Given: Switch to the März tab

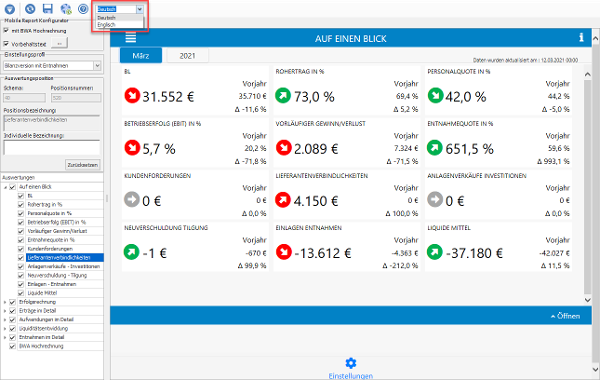Looking at the screenshot, I should point(141,55).
